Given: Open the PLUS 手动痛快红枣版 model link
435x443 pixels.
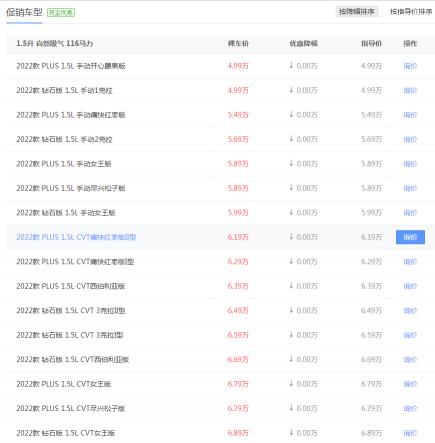Looking at the screenshot, I should [71, 115].
